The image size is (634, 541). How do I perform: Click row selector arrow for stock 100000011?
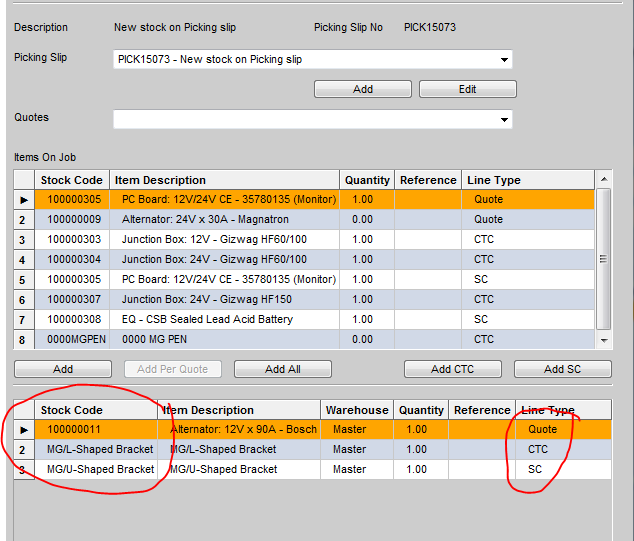tap(24, 430)
